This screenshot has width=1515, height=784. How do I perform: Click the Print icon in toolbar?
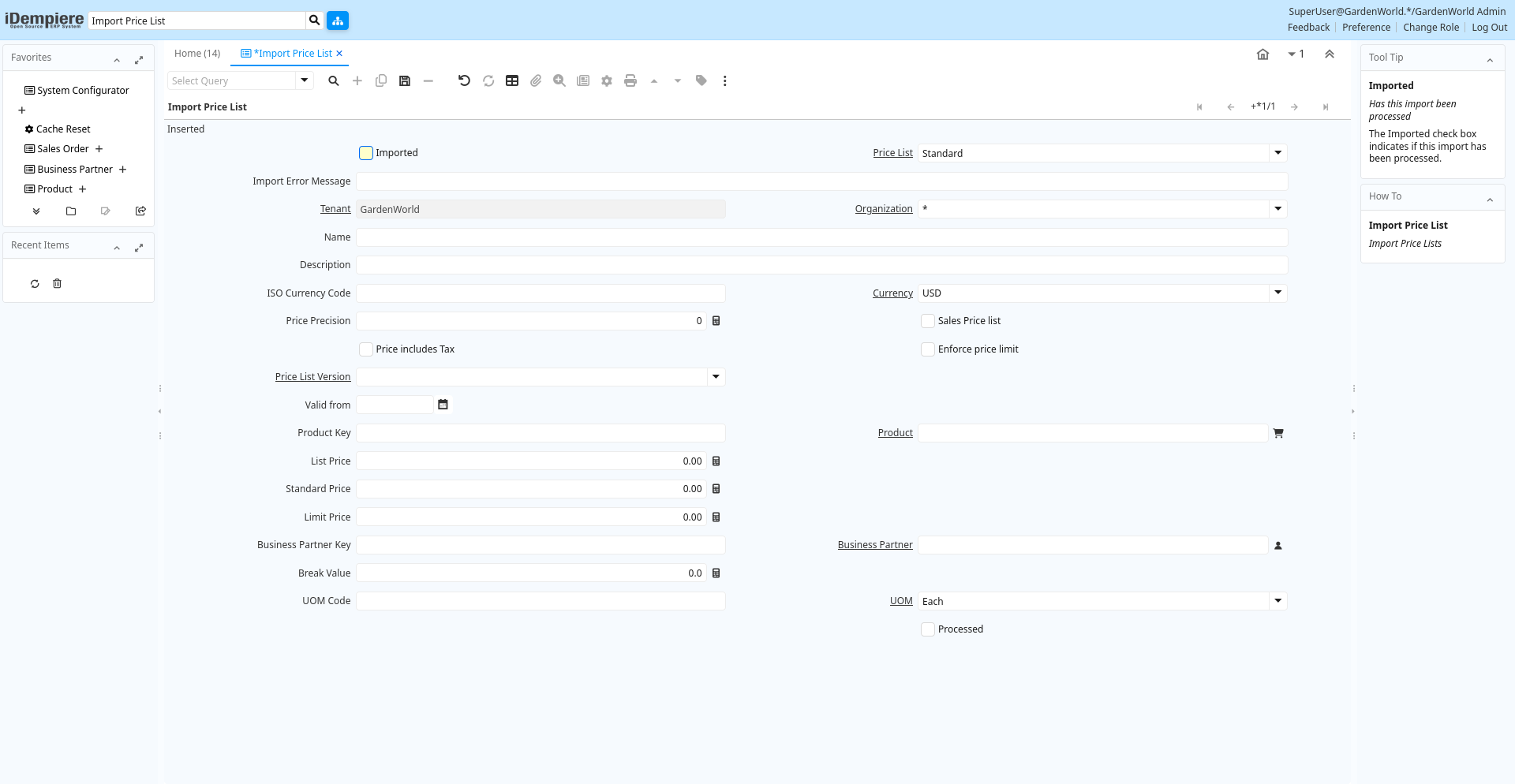(x=630, y=80)
